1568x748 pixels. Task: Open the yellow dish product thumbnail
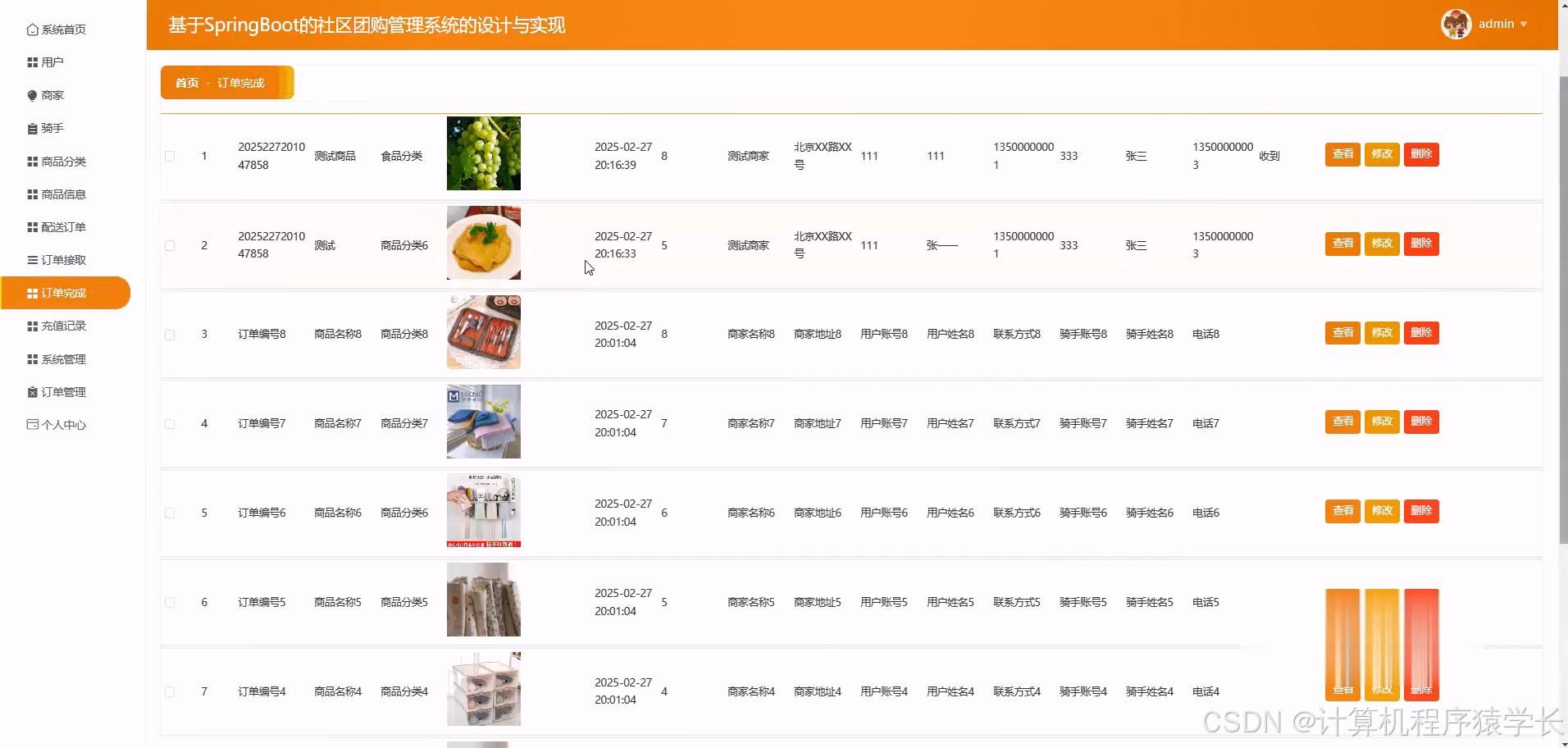click(484, 243)
